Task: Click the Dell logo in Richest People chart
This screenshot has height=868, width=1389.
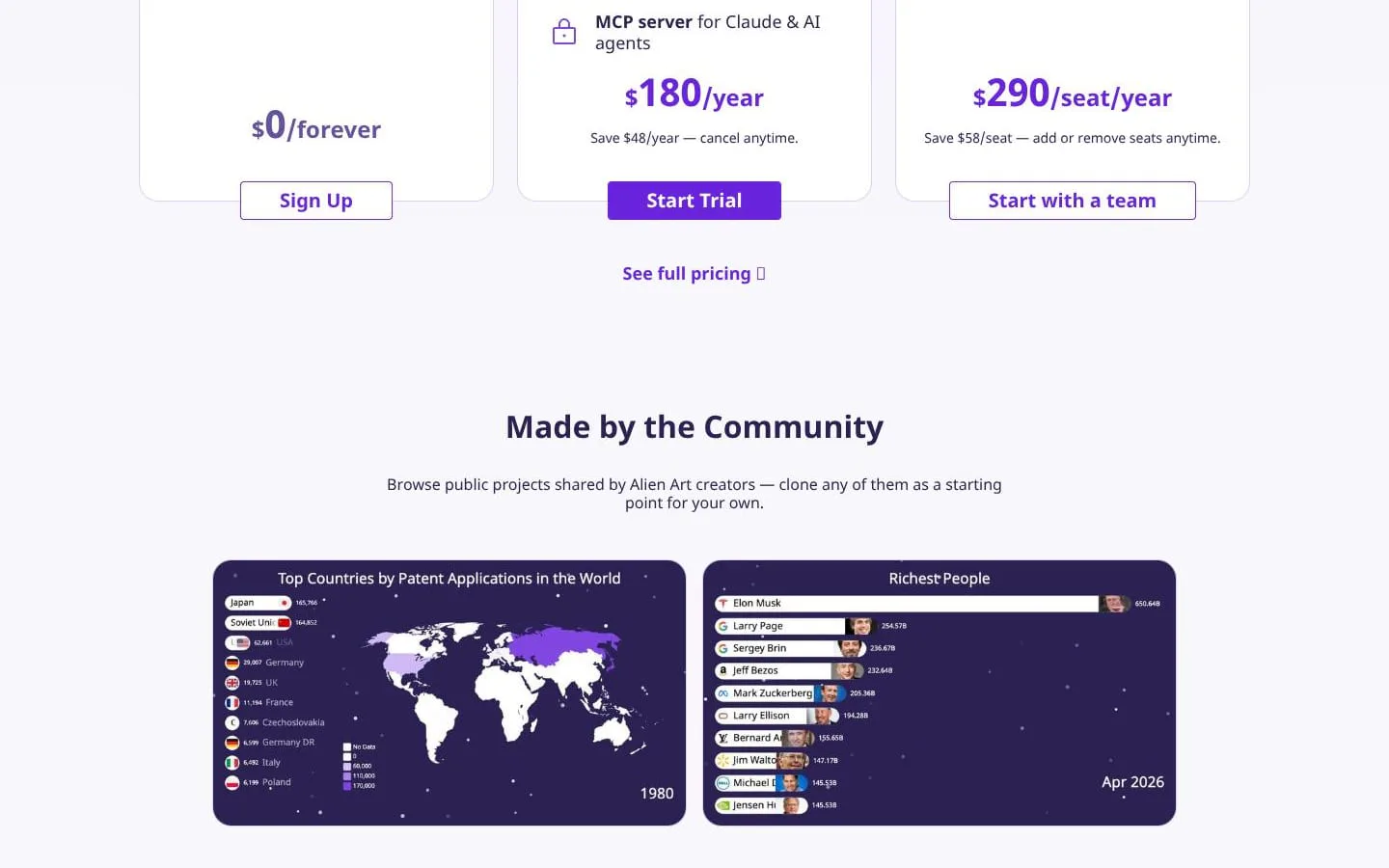Action: 722,783
